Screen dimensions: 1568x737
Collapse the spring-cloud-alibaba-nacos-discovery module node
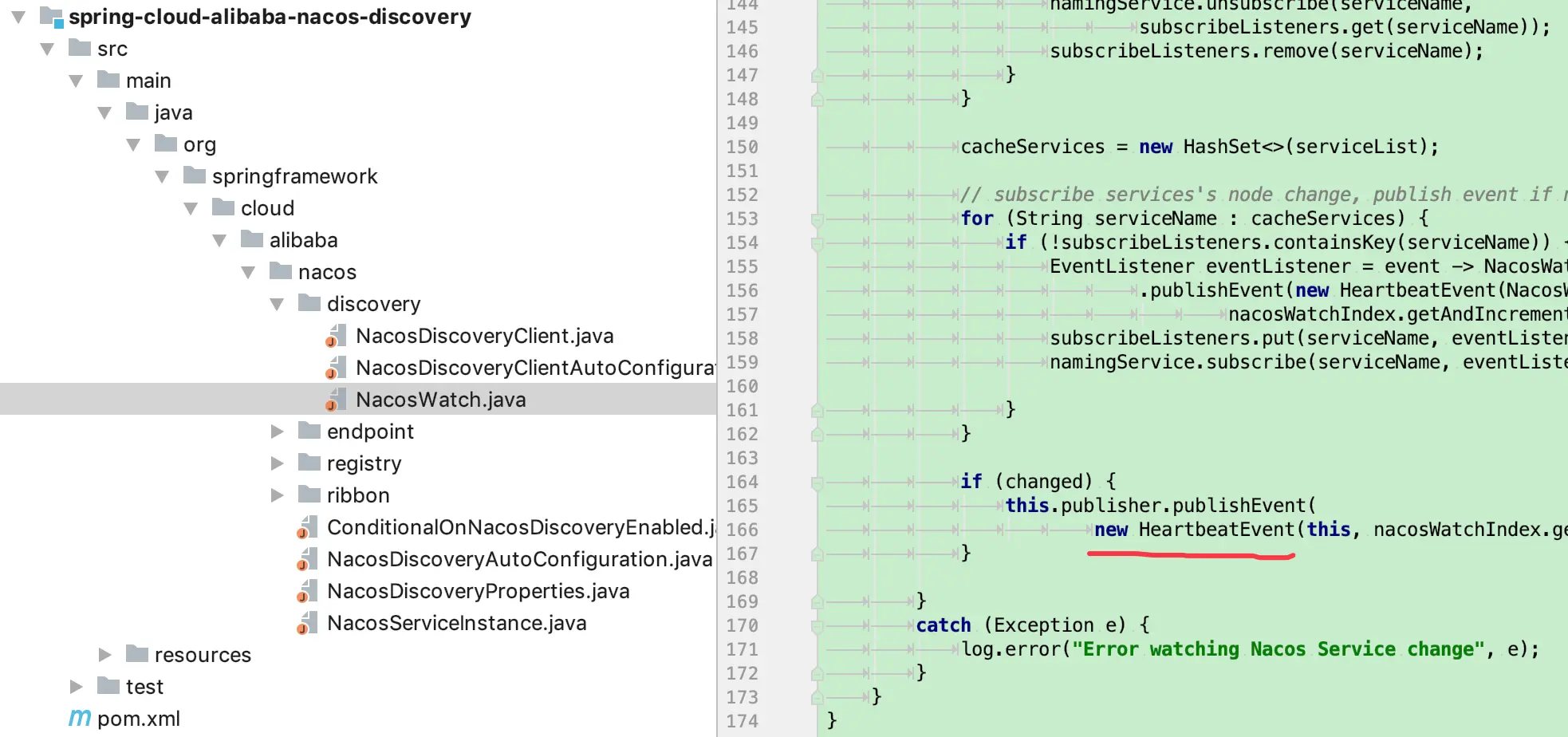(x=18, y=17)
